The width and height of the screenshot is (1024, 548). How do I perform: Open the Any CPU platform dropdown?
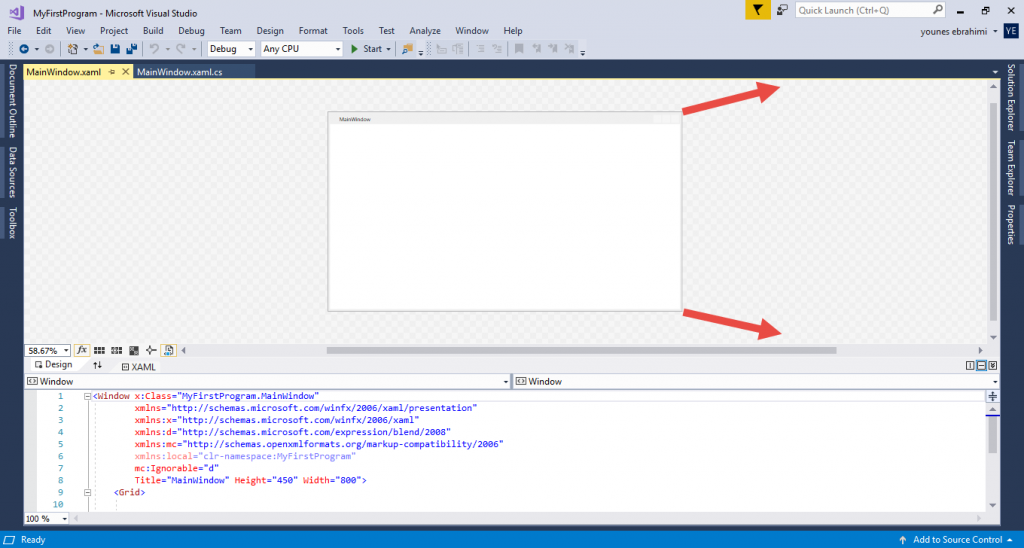tap(300, 49)
